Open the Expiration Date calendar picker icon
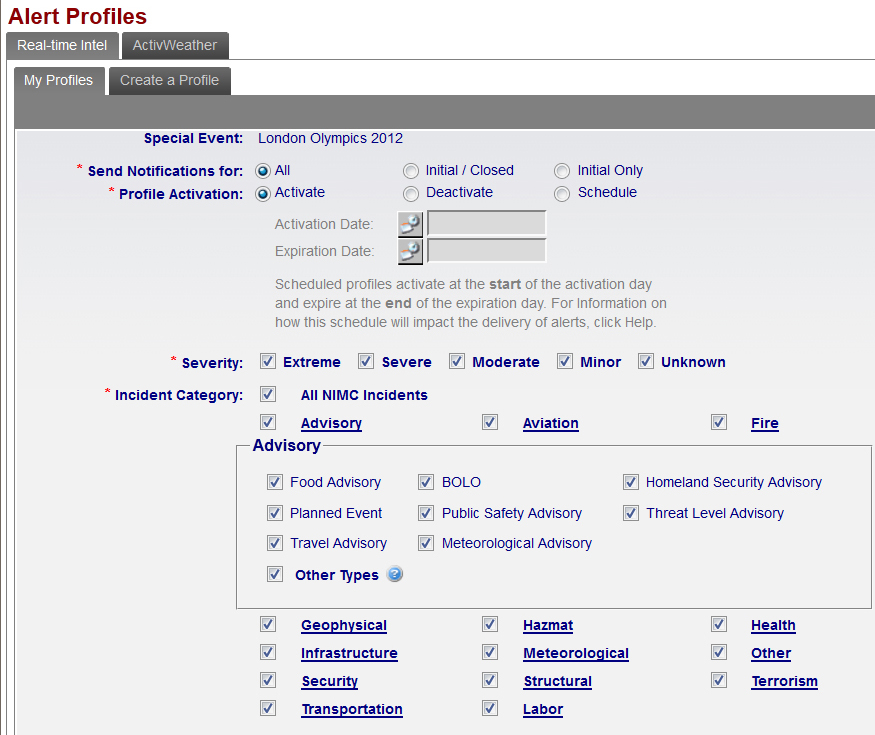 (410, 251)
